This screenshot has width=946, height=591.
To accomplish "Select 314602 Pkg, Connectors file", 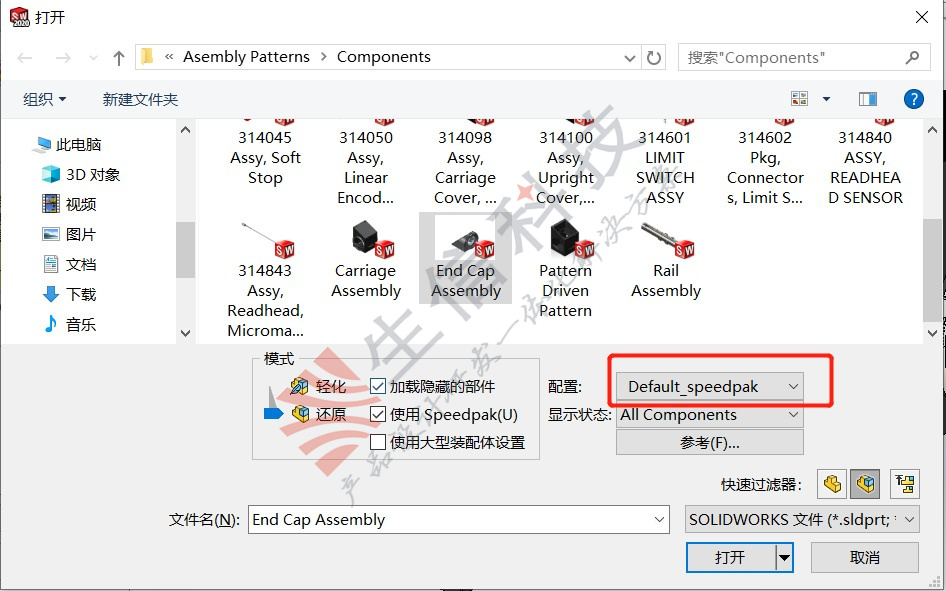I will [x=765, y=163].
